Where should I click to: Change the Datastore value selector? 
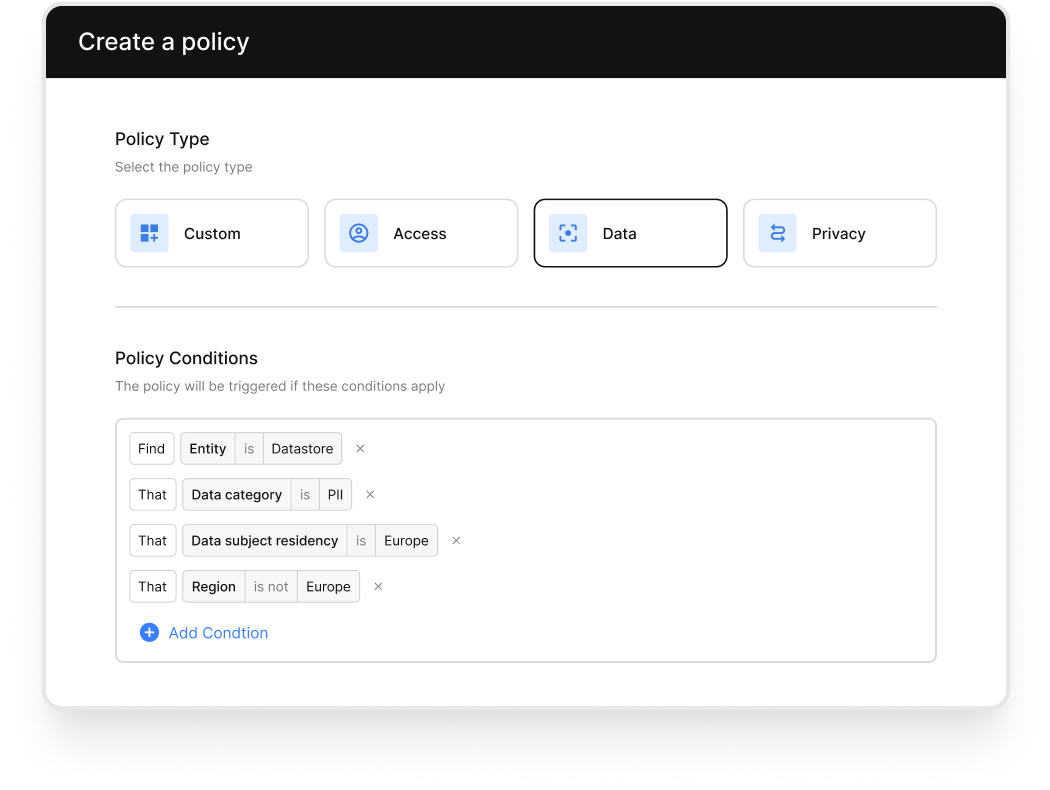(302, 449)
